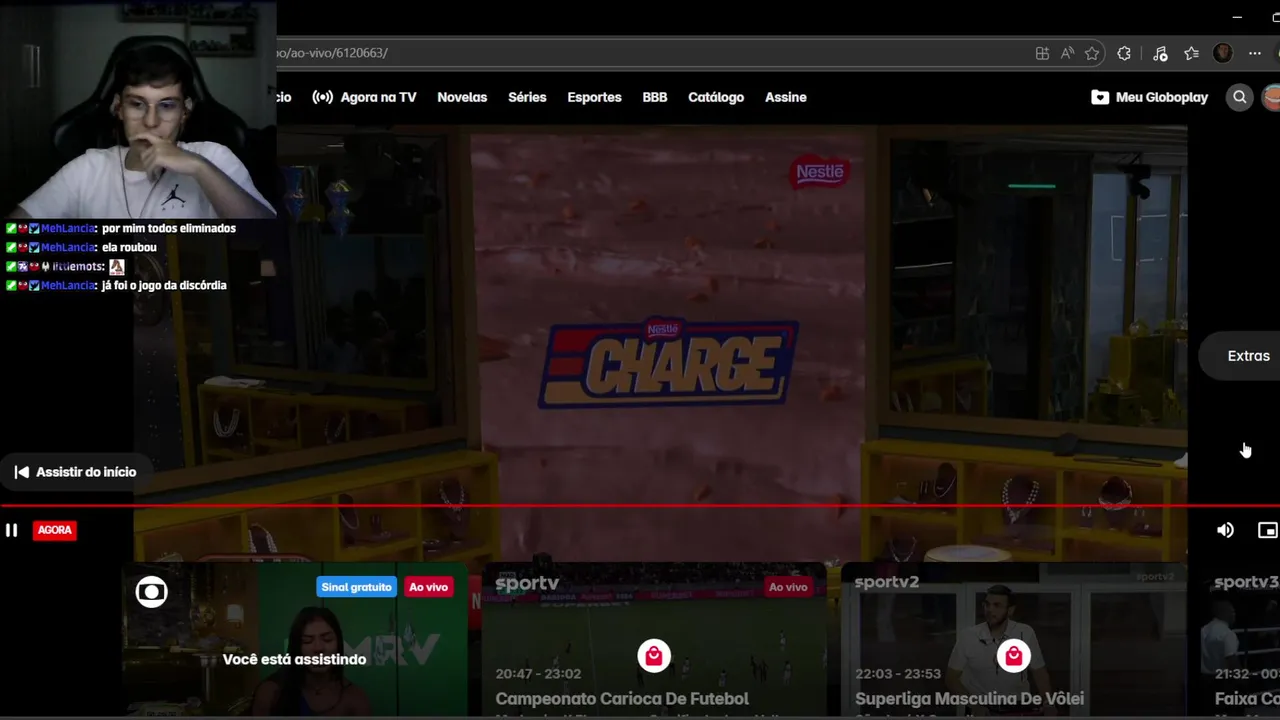Click the Sinal gratuito badge
The image size is (1280, 720).
coord(356,587)
